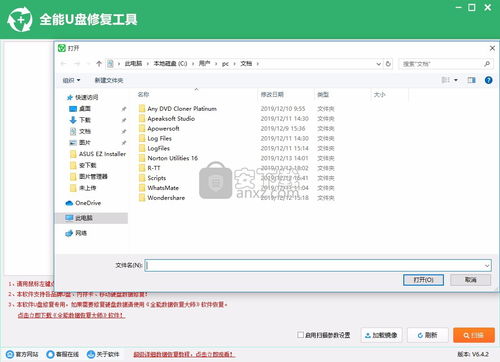The image size is (500, 362).
Task: Click the Open (打开) button
Action: [423, 280]
